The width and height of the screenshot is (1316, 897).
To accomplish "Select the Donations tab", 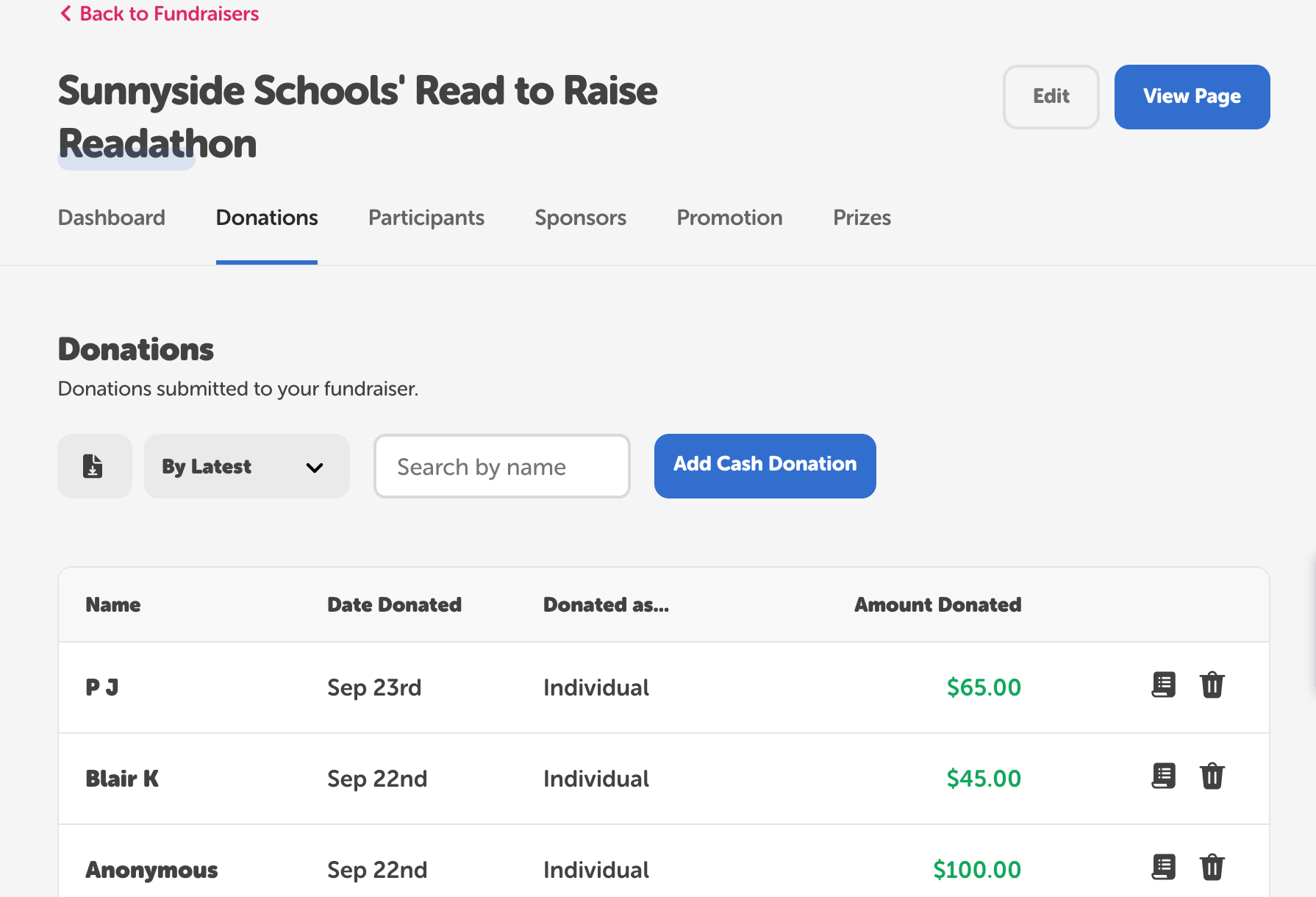I will [266, 218].
